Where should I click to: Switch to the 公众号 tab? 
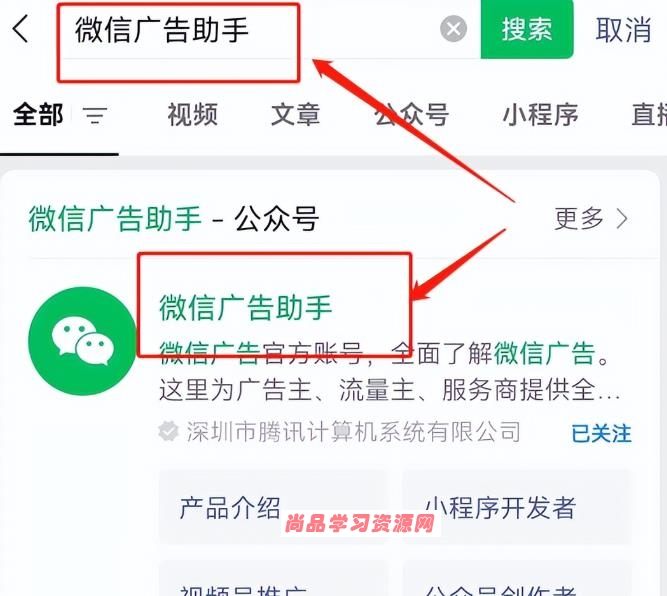tap(412, 114)
